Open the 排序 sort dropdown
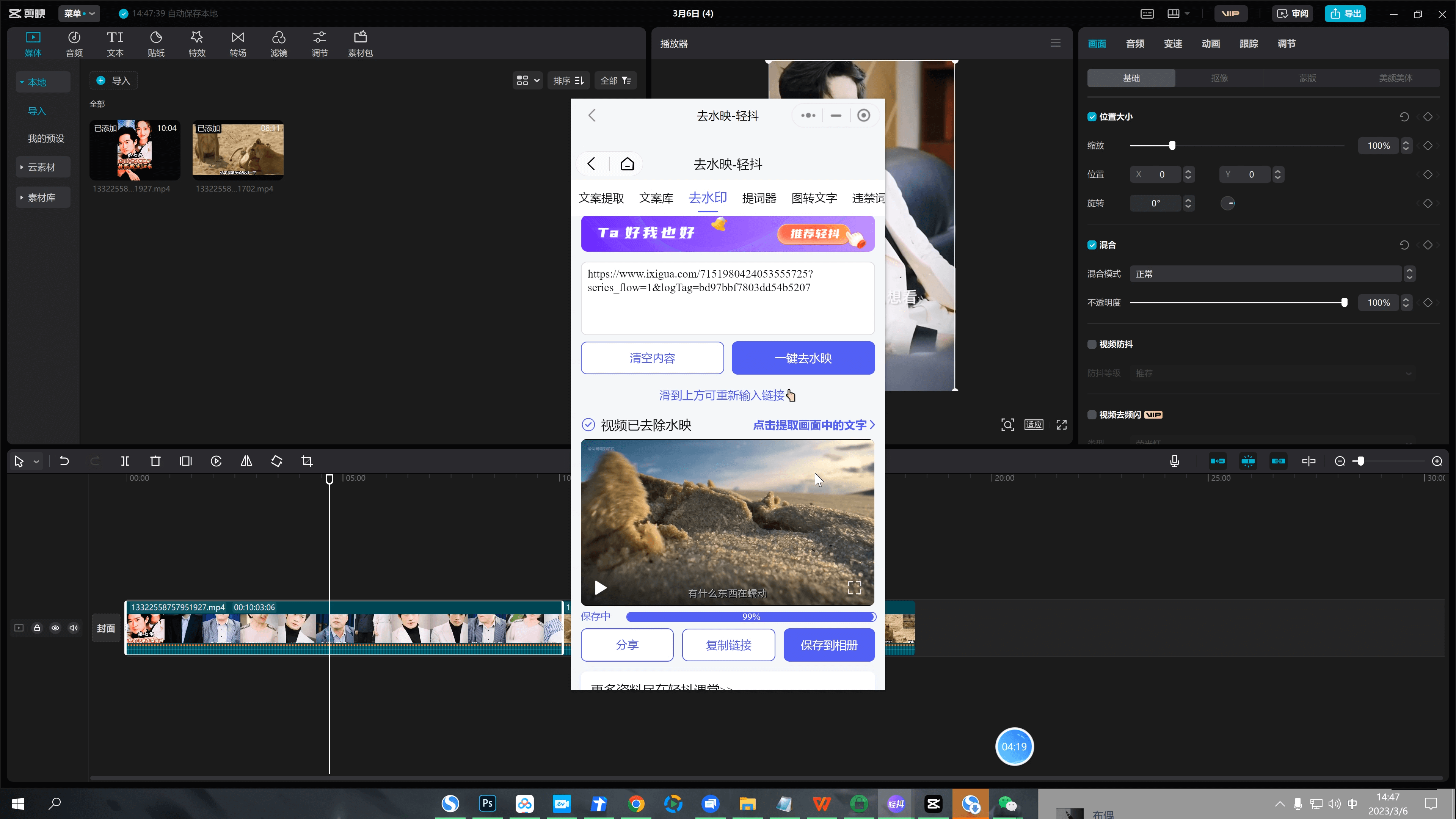This screenshot has width=1456, height=819. pos(569,80)
